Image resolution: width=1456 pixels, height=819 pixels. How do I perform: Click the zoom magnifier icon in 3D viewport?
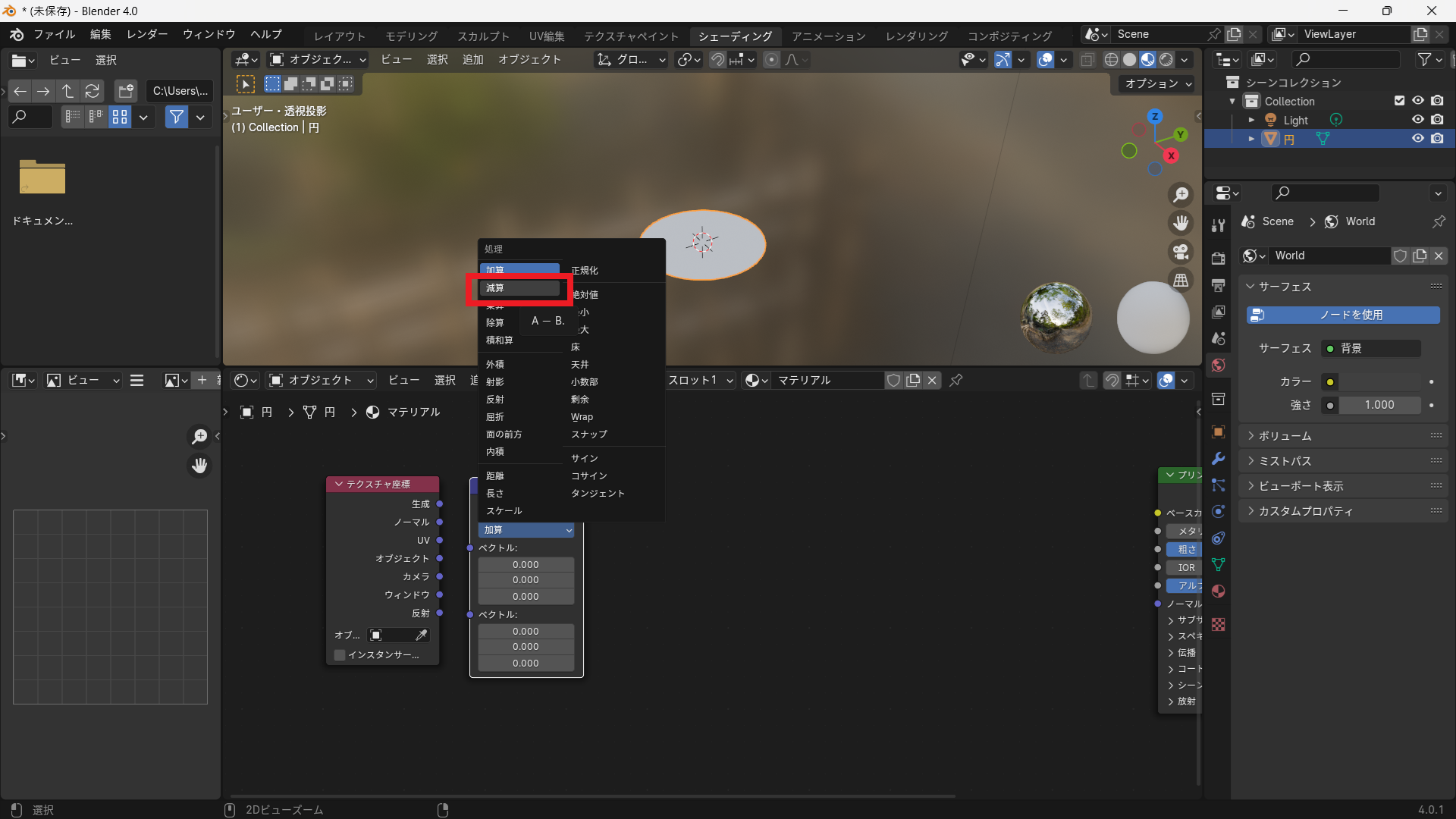pyautogui.click(x=1181, y=195)
